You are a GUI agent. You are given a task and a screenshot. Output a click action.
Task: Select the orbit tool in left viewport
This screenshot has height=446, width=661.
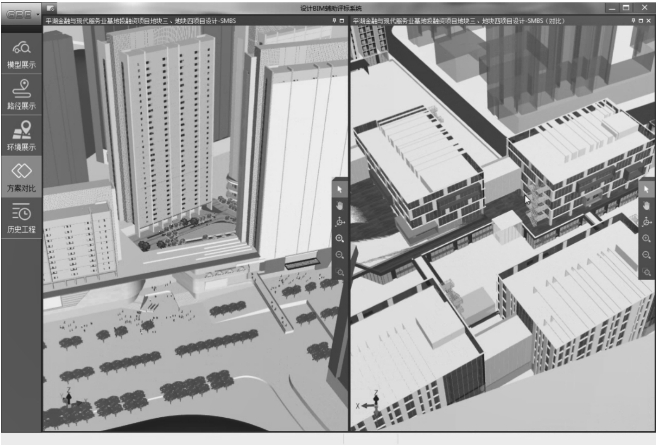coord(340,222)
